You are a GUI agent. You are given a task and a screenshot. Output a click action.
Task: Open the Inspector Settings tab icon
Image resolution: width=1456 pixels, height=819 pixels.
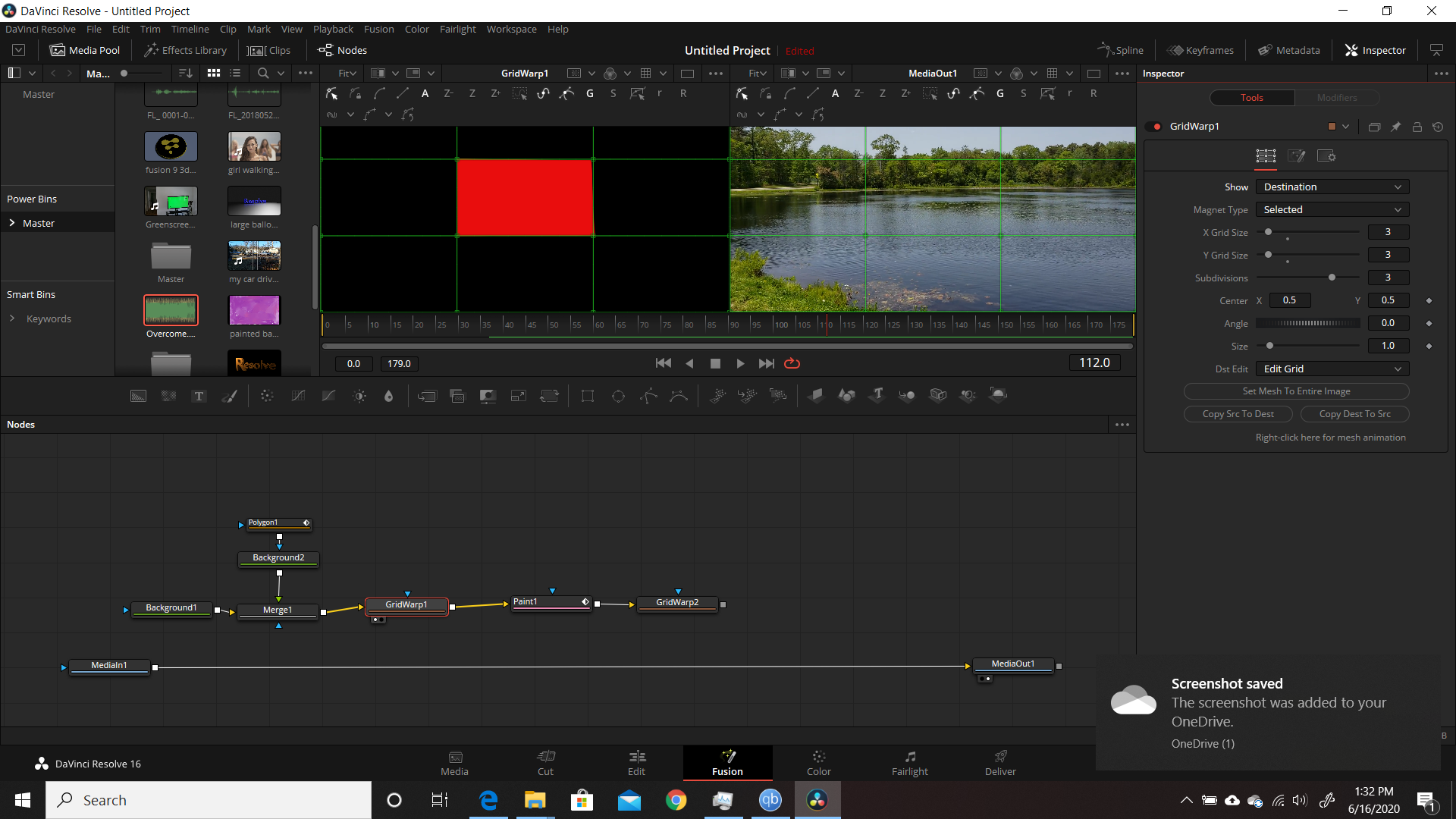click(x=1326, y=155)
